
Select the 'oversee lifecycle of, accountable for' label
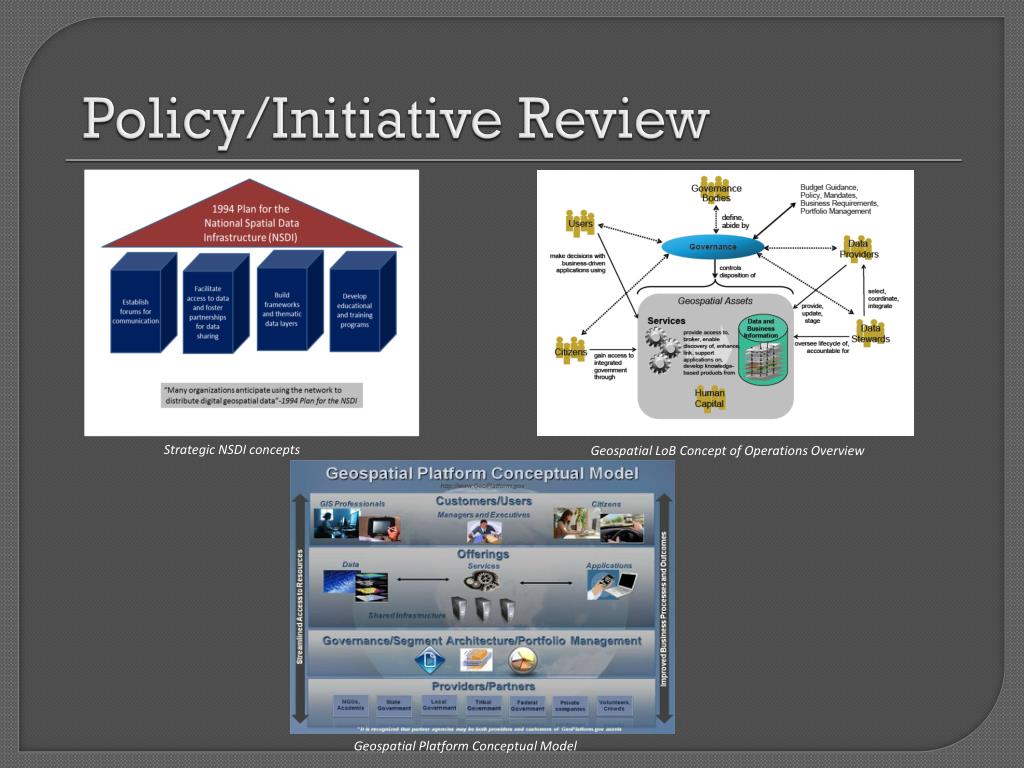(822, 347)
